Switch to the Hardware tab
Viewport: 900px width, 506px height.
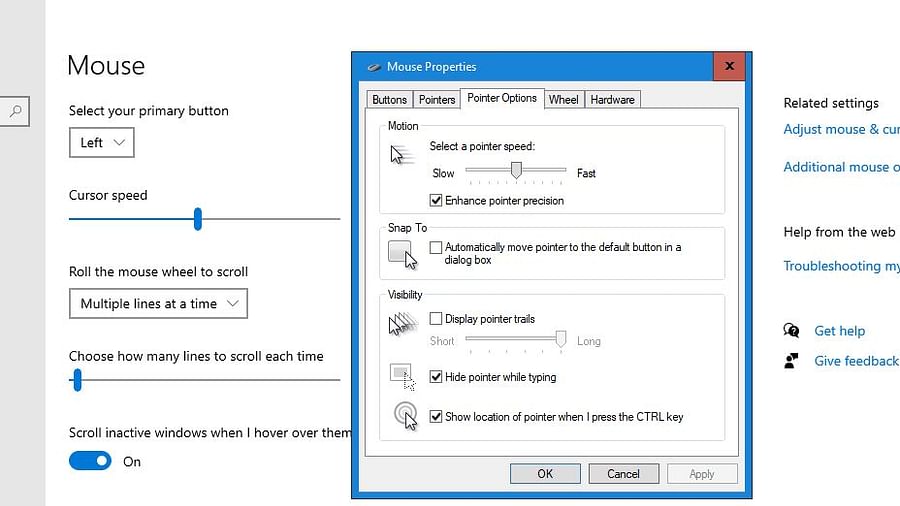pyautogui.click(x=612, y=99)
